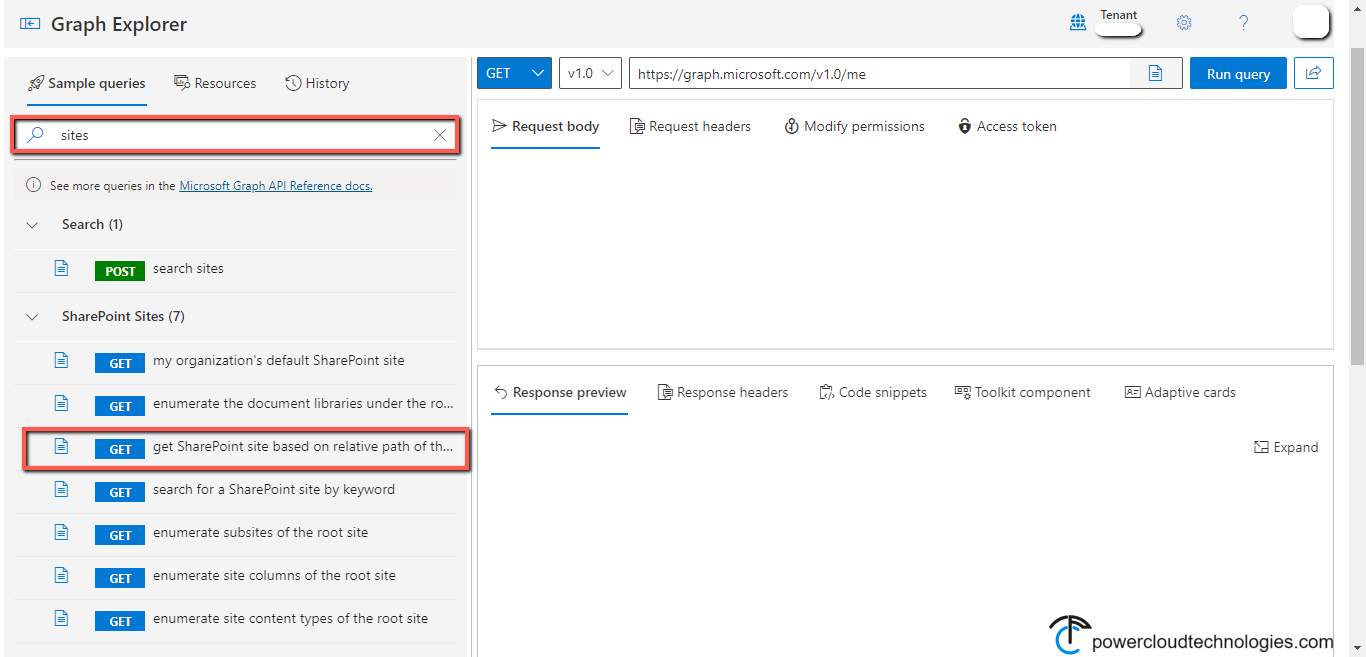Open the HTTP method GET dropdown
The height and width of the screenshot is (657, 1366).
click(x=514, y=73)
